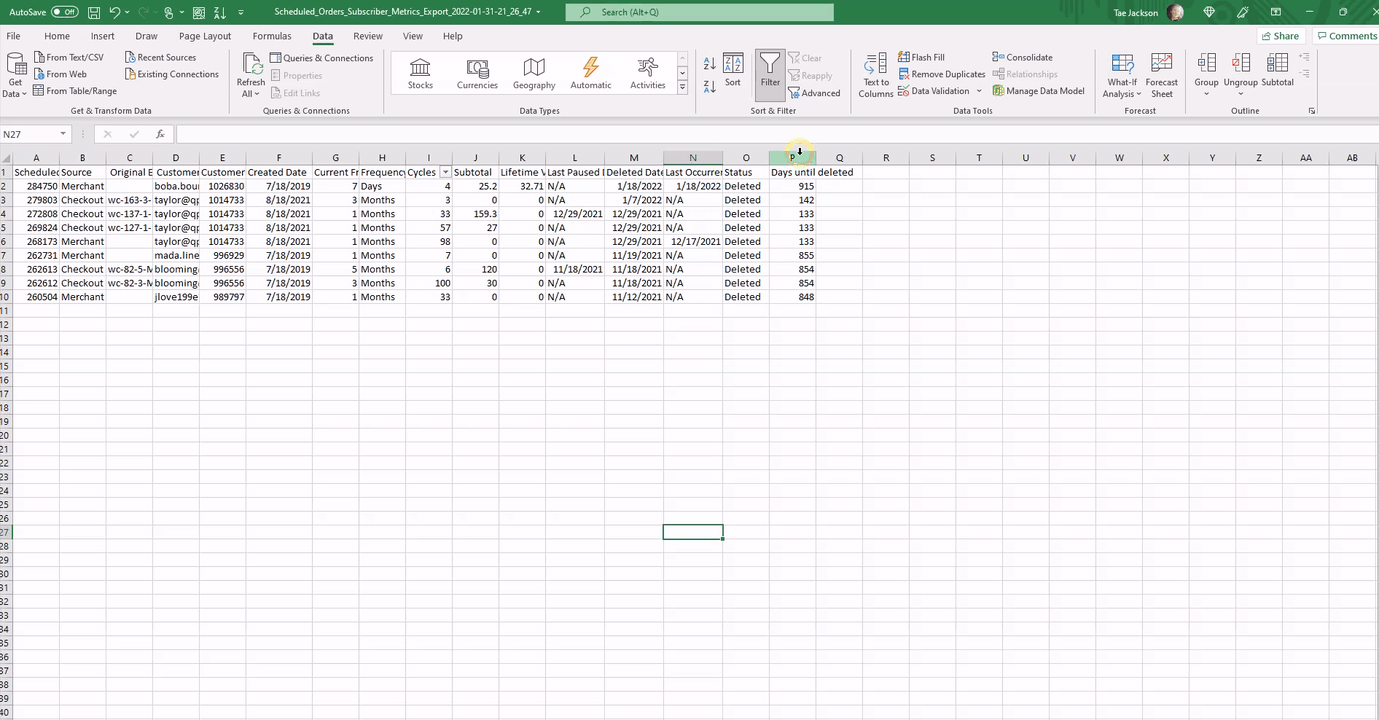This screenshot has width=1379, height=720.
Task: Click the Undo arrow icon
Action: [115, 12]
